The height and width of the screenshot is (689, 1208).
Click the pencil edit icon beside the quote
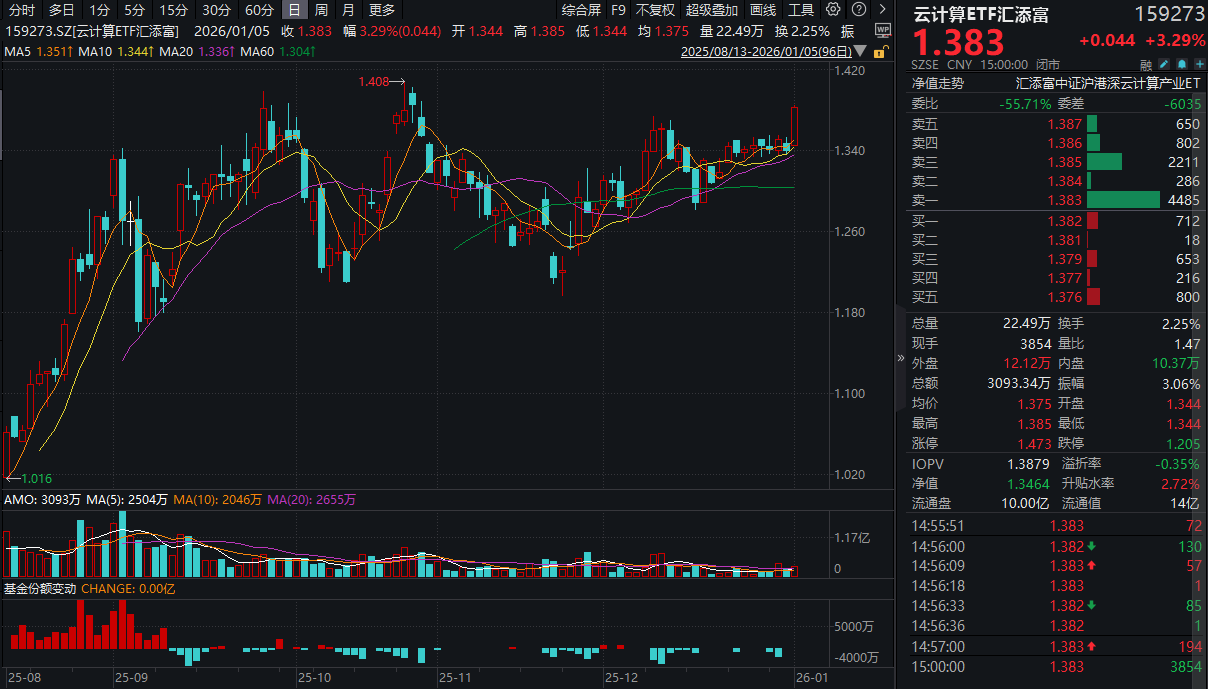click(x=1164, y=64)
